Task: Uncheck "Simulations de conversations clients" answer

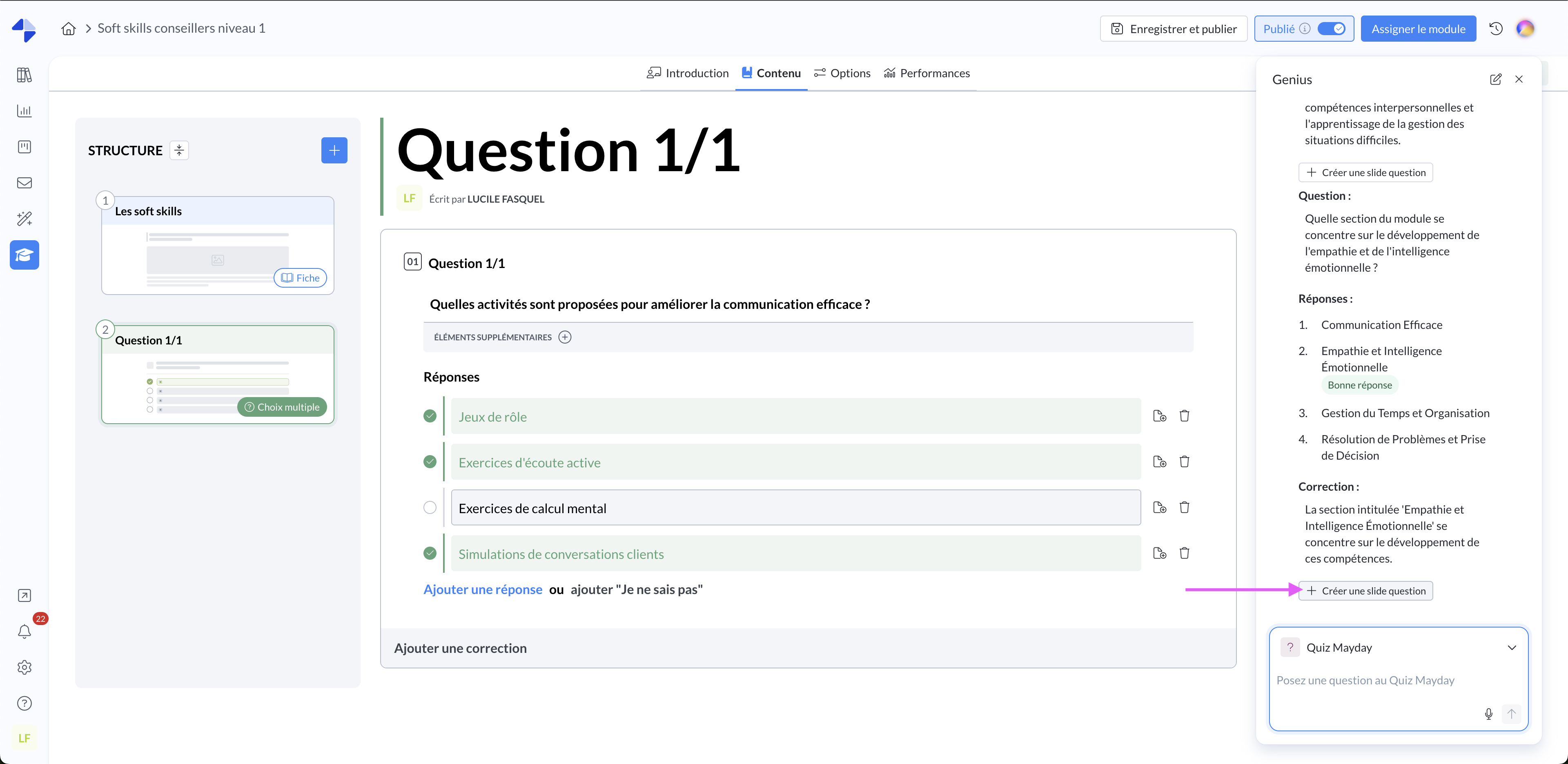Action: [x=430, y=553]
